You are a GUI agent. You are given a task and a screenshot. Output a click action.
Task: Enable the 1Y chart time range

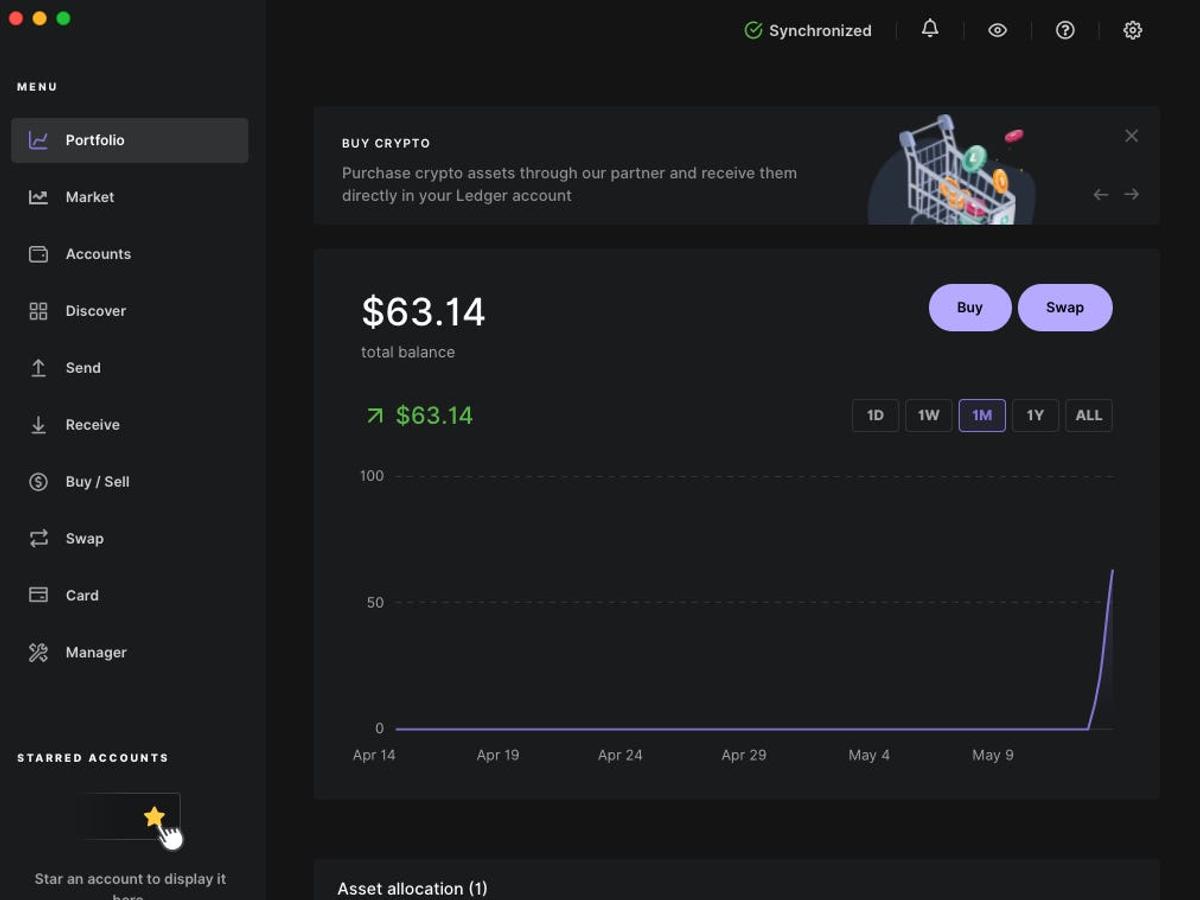(1035, 415)
